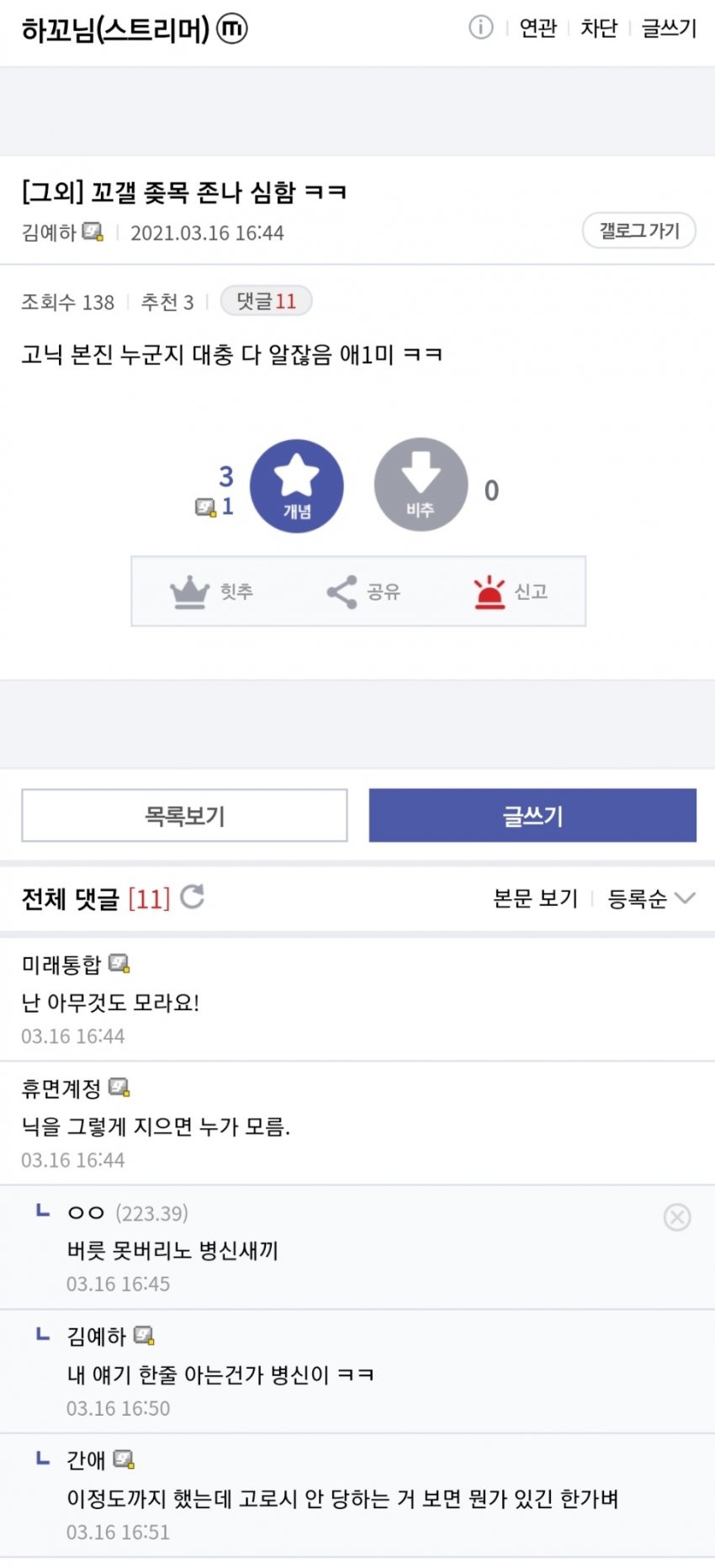Select 차단 in the top header
715x1568 pixels.
(x=599, y=29)
